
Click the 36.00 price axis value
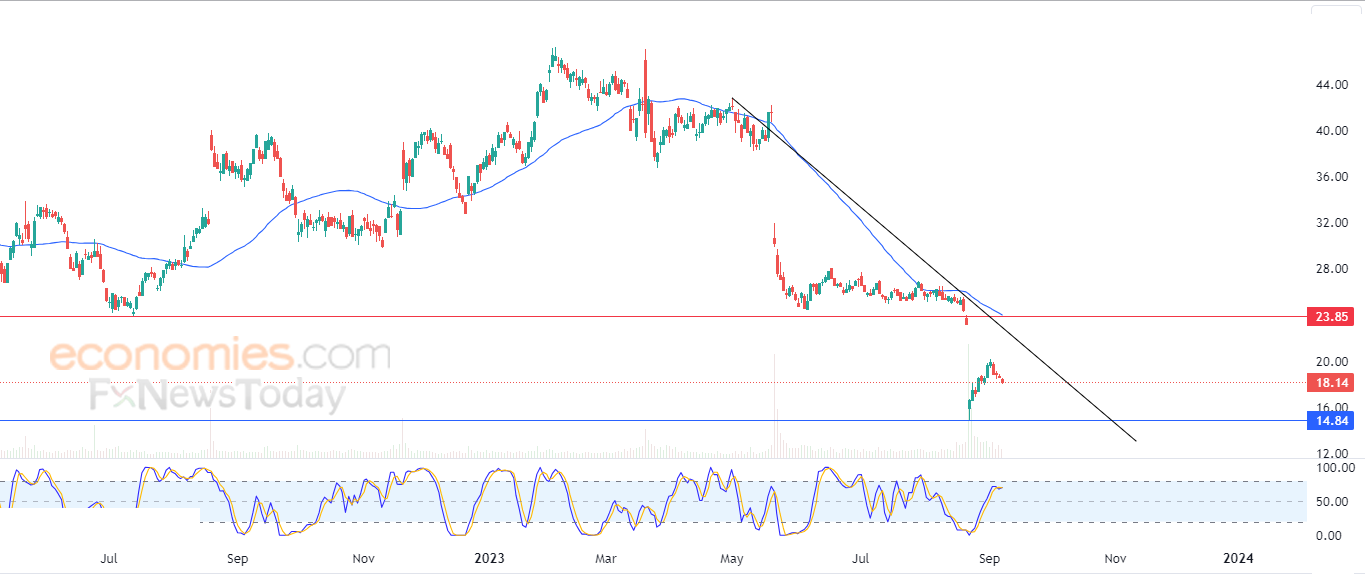pos(1333,177)
